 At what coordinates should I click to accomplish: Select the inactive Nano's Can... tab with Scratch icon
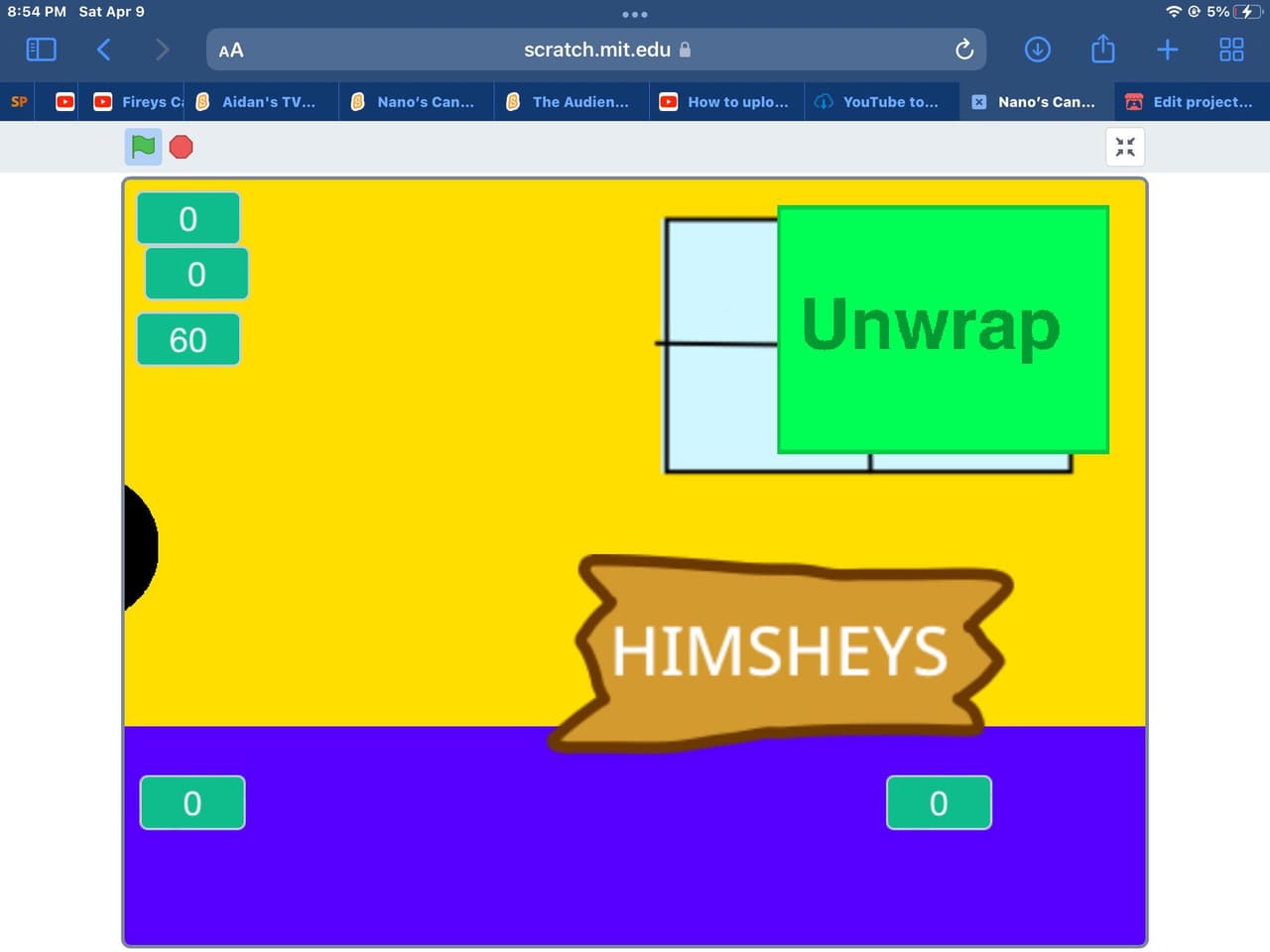(417, 102)
